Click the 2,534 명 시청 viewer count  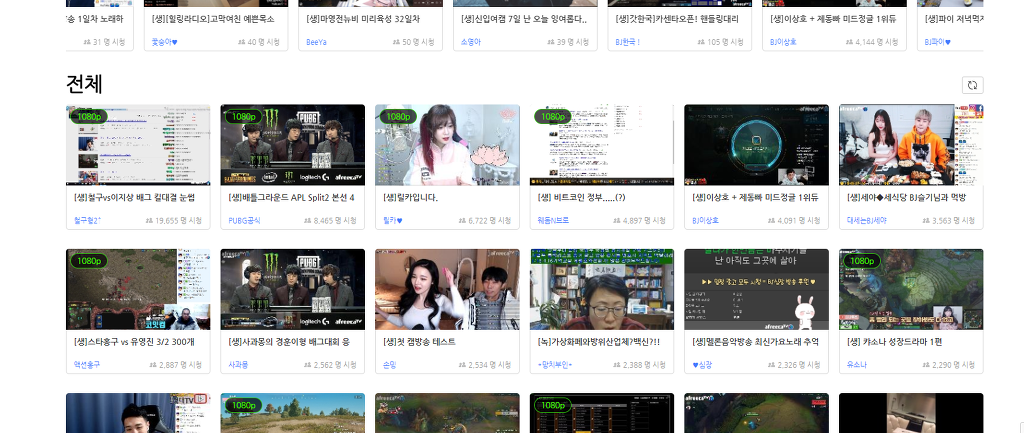(x=485, y=365)
